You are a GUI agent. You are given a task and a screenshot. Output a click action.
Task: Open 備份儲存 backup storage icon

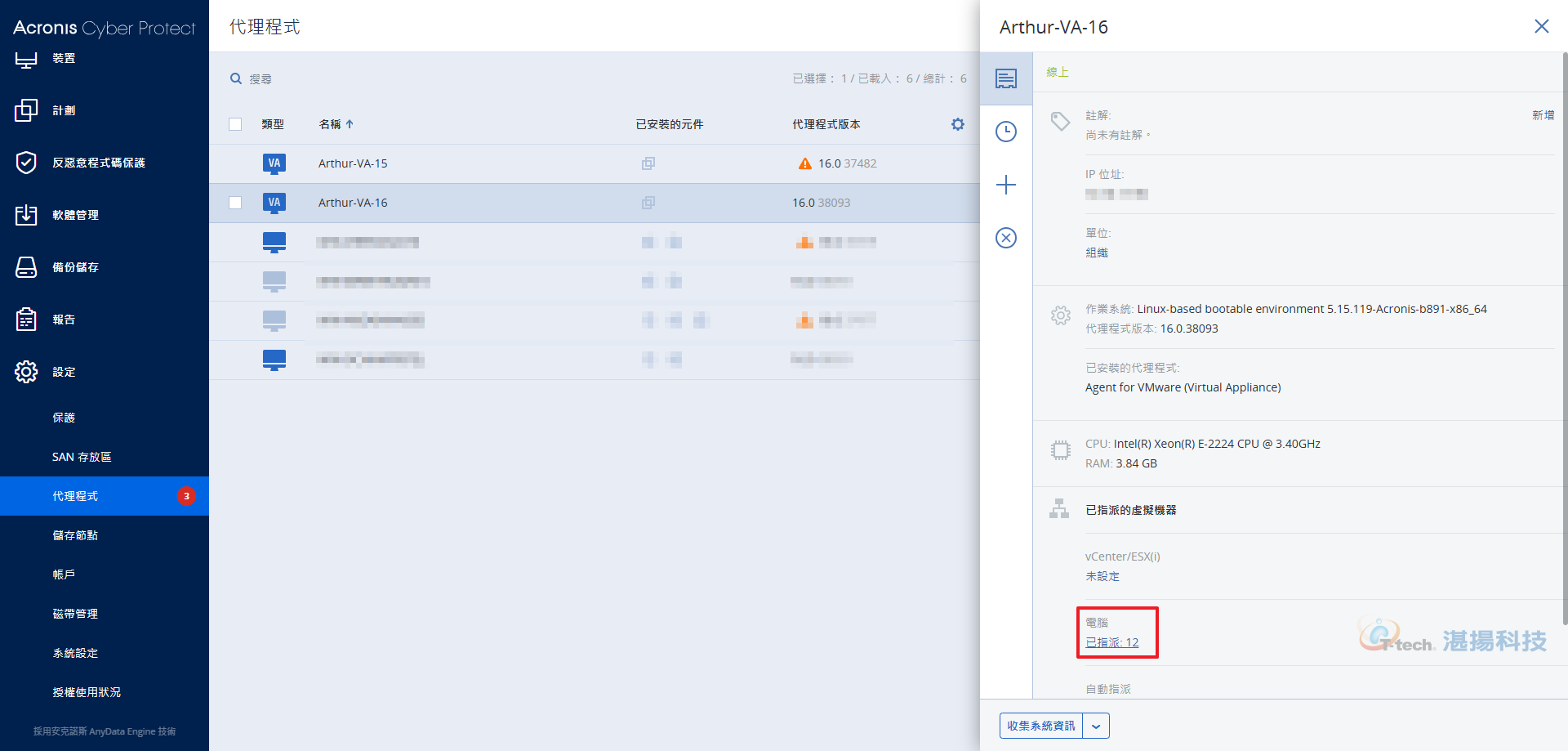(x=26, y=267)
